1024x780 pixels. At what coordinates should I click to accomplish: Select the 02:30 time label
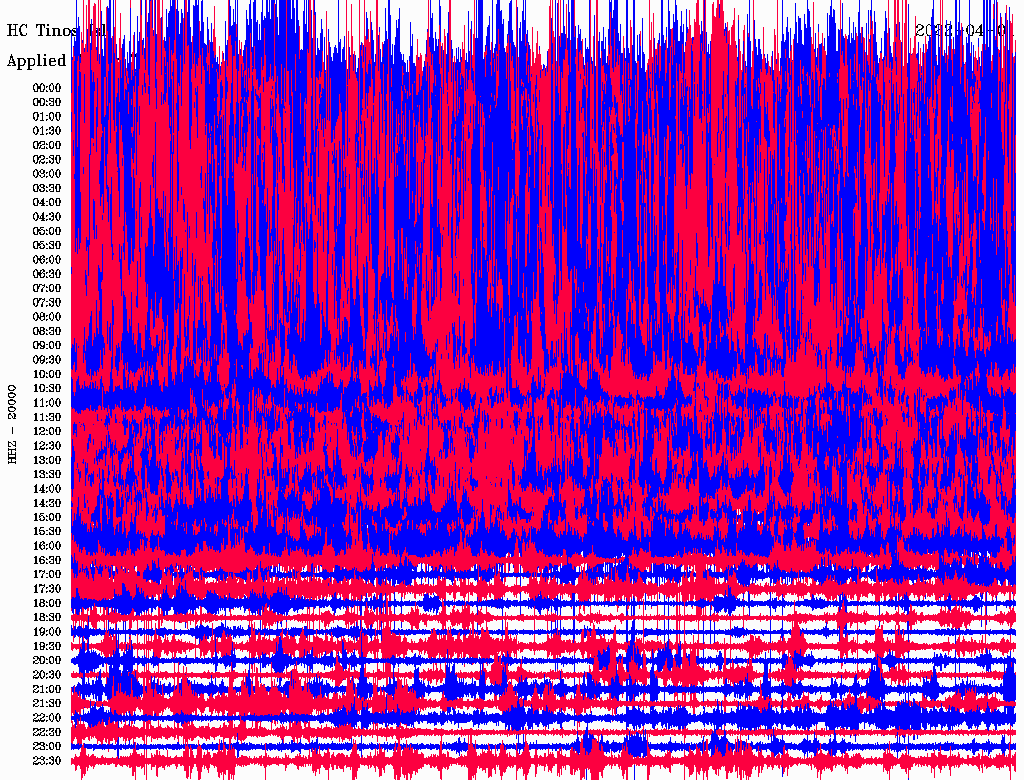click(47, 159)
